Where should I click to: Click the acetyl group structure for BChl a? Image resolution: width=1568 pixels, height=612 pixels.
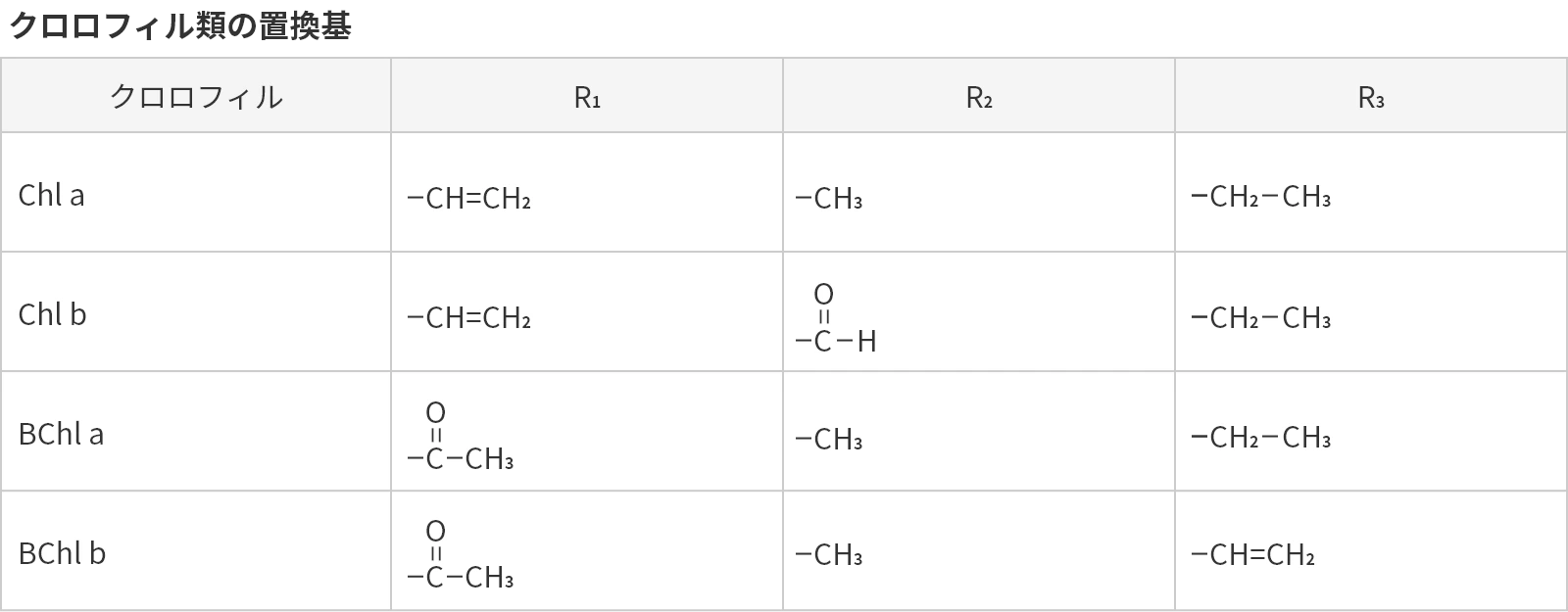pos(460,438)
